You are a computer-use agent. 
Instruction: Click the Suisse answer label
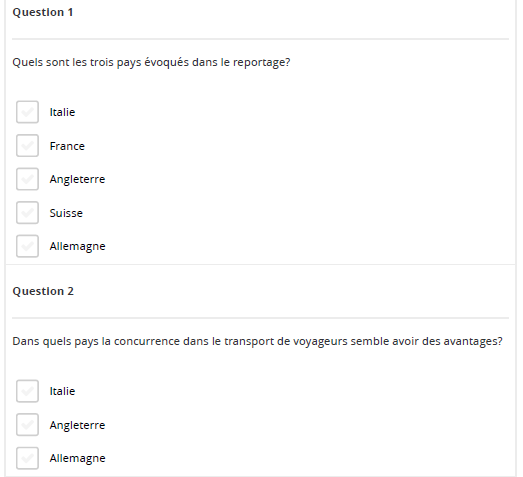coord(66,213)
